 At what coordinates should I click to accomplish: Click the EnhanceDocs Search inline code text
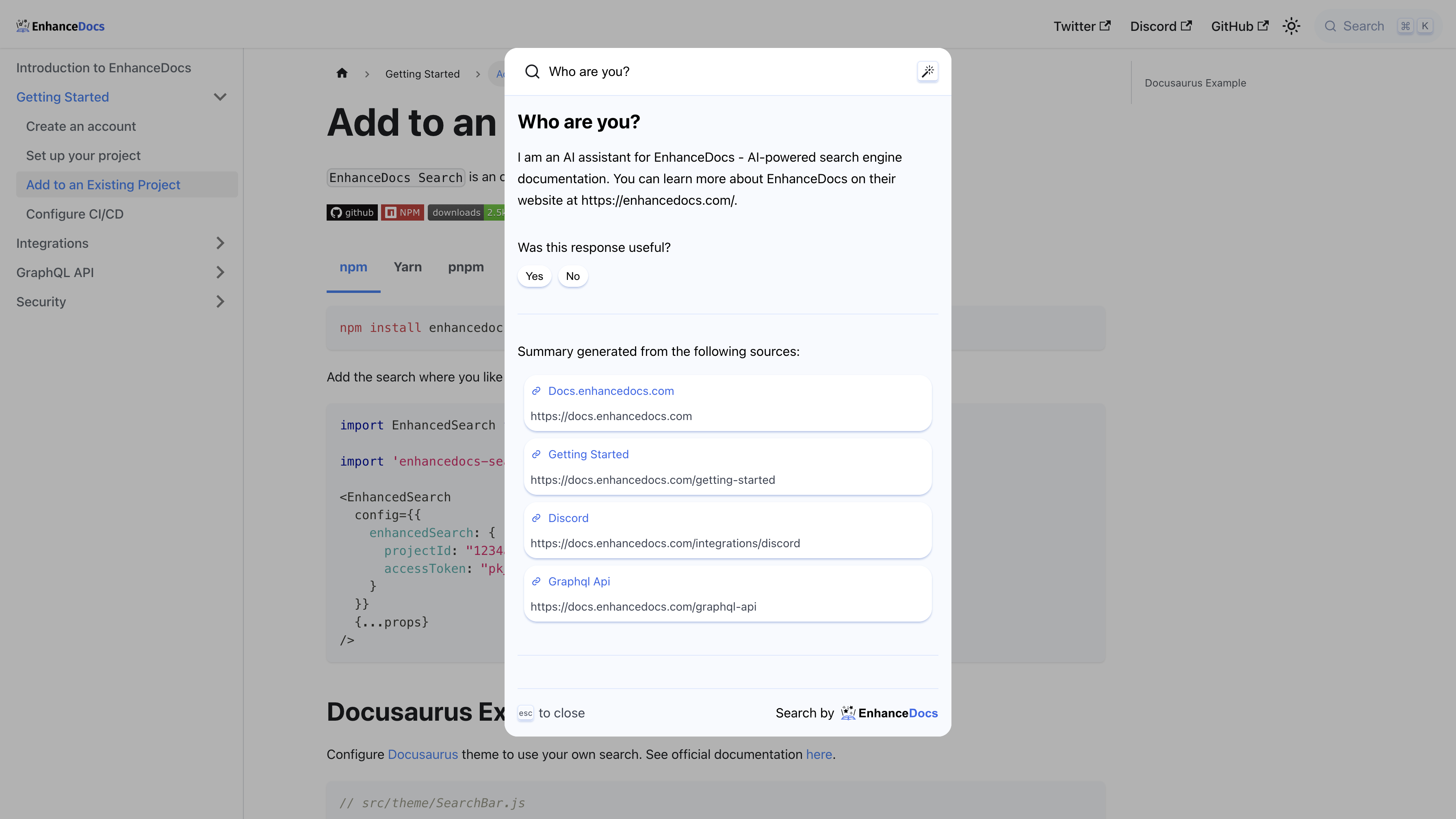(x=396, y=178)
